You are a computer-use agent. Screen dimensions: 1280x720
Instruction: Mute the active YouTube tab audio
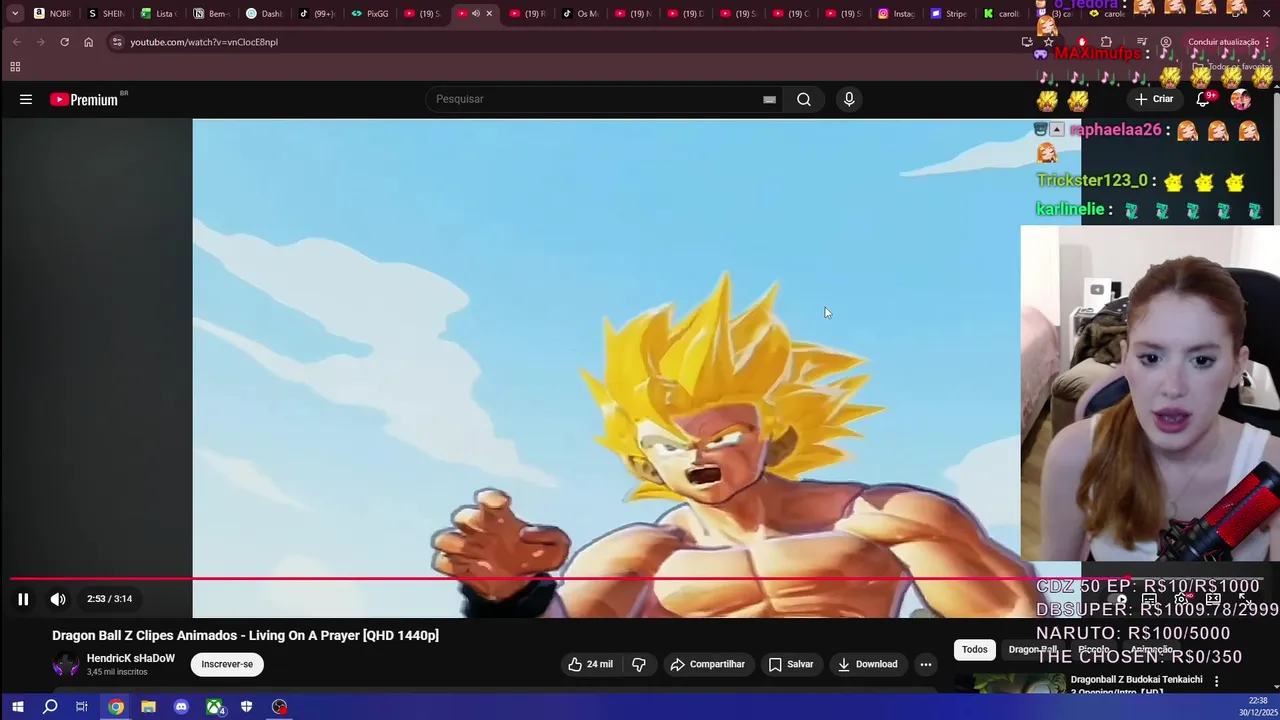point(475,13)
